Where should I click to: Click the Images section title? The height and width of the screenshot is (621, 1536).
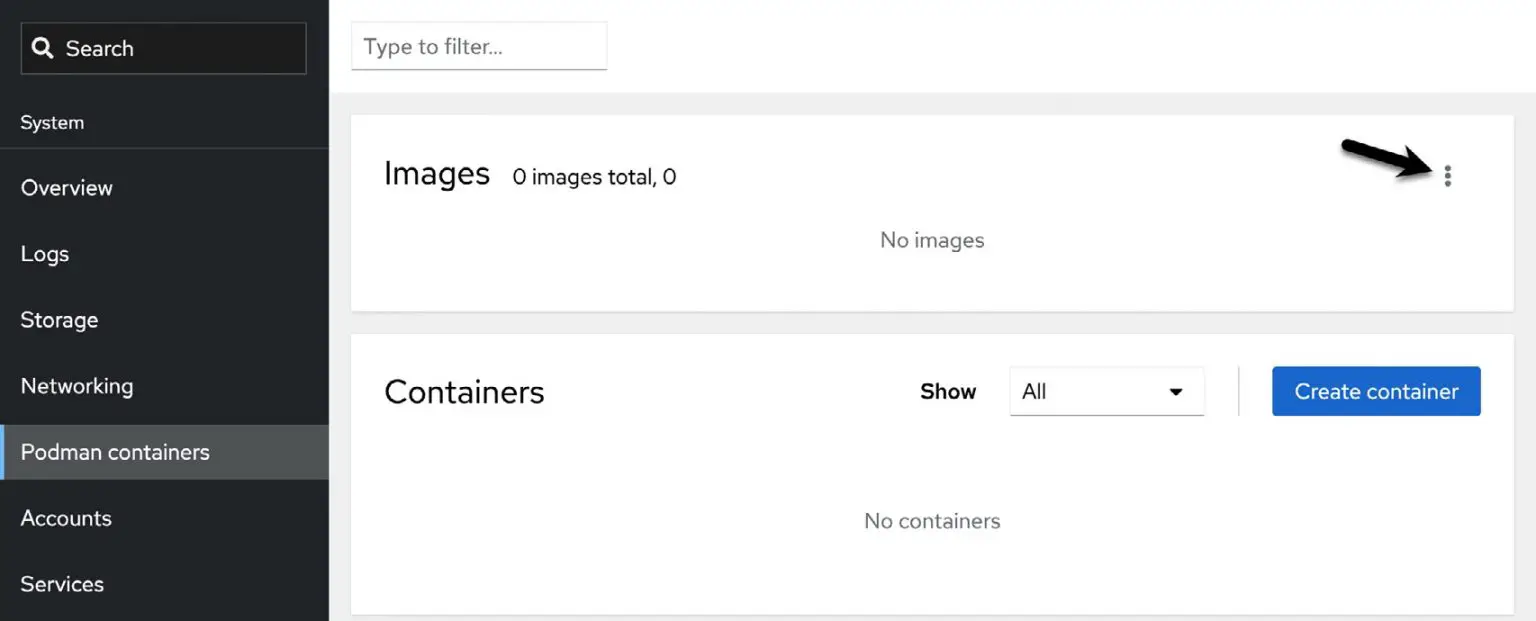click(x=437, y=173)
